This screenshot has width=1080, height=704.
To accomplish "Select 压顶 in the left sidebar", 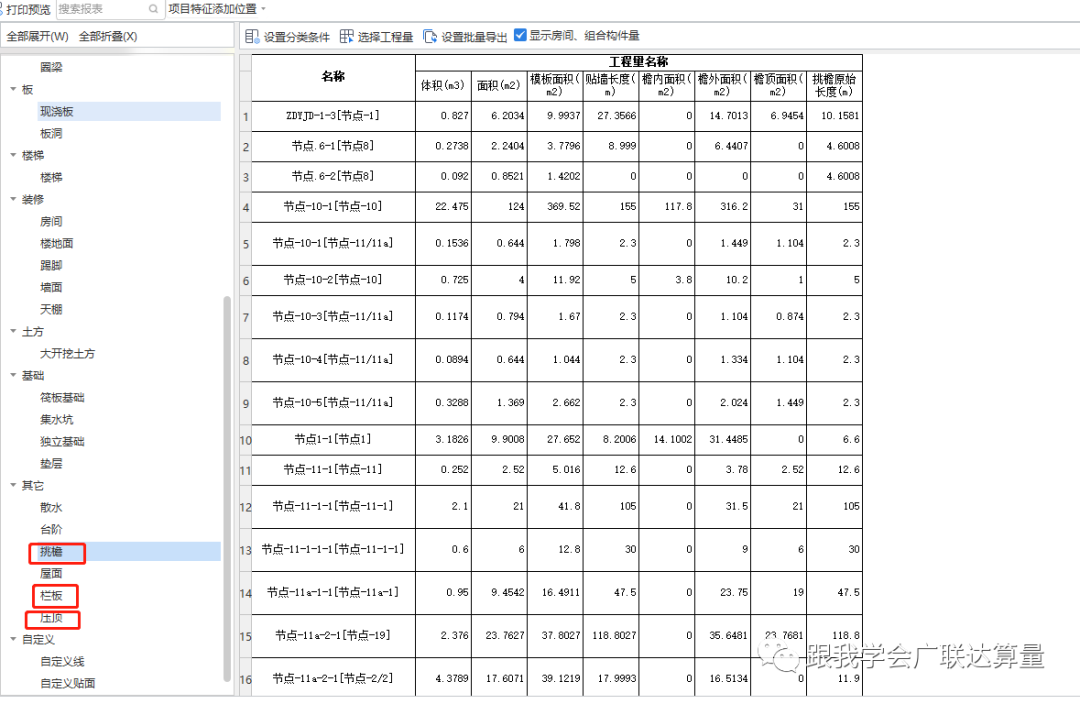I will [51, 618].
